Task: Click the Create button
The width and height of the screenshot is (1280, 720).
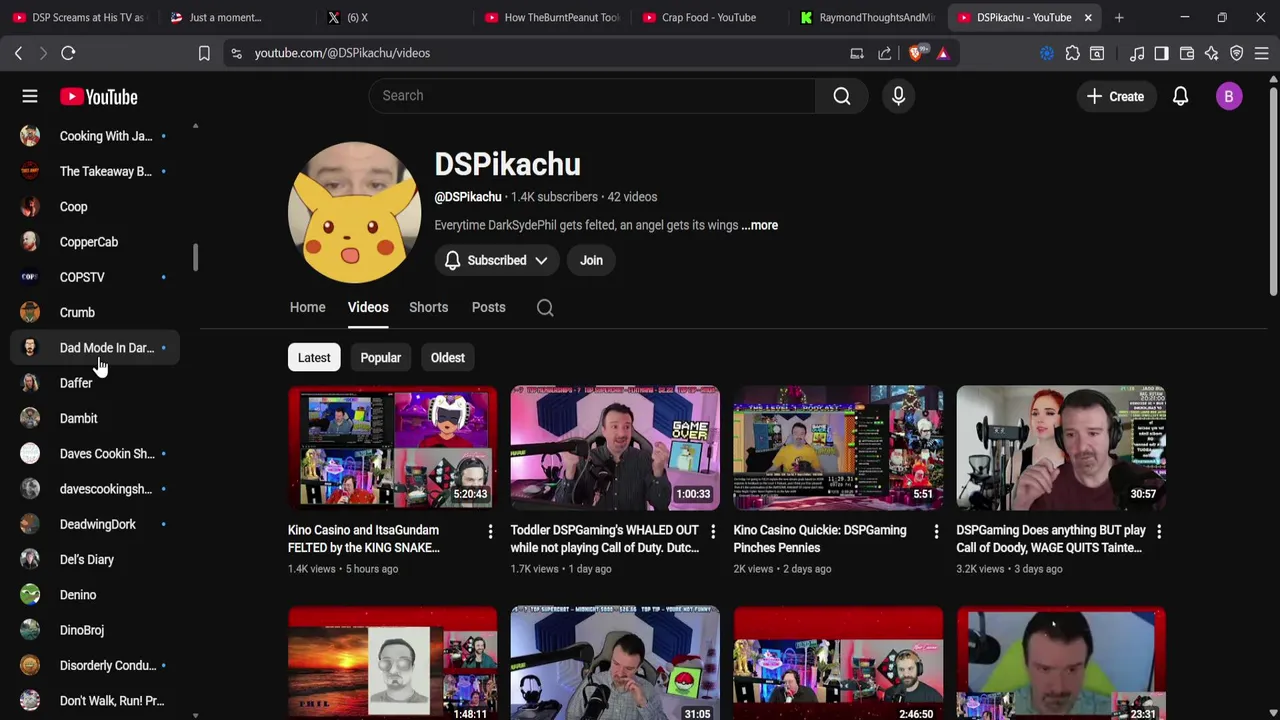Action: coord(1115,97)
